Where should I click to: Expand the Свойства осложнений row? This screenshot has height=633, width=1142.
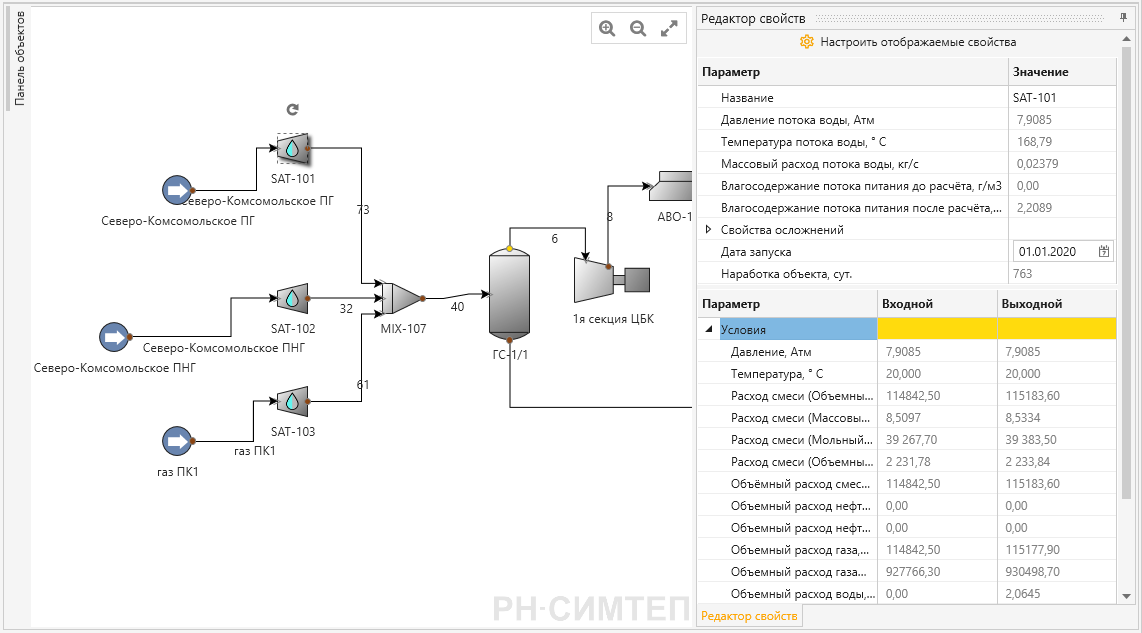pyautogui.click(x=708, y=229)
